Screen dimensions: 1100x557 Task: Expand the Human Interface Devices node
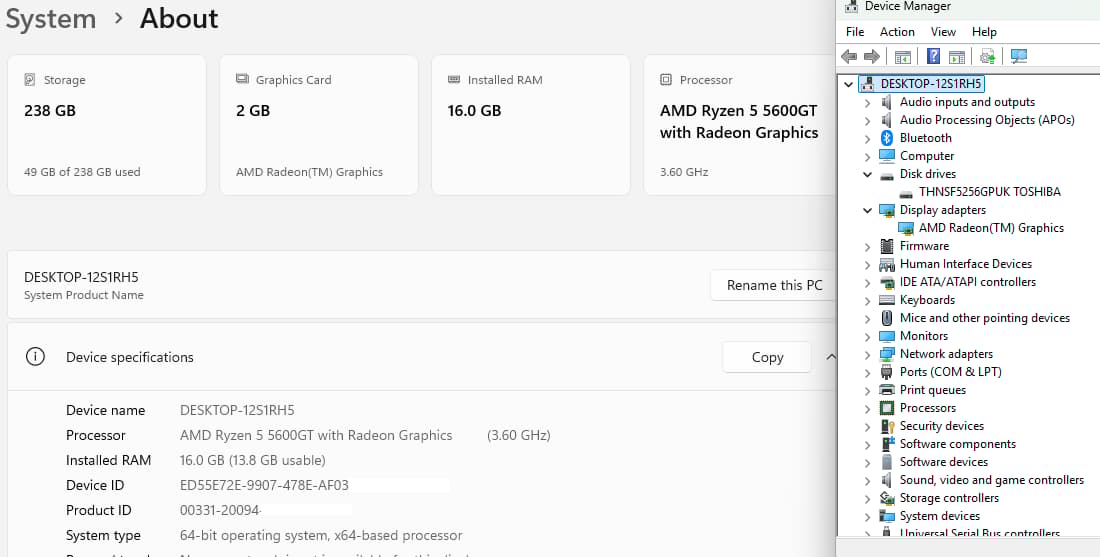(x=868, y=264)
